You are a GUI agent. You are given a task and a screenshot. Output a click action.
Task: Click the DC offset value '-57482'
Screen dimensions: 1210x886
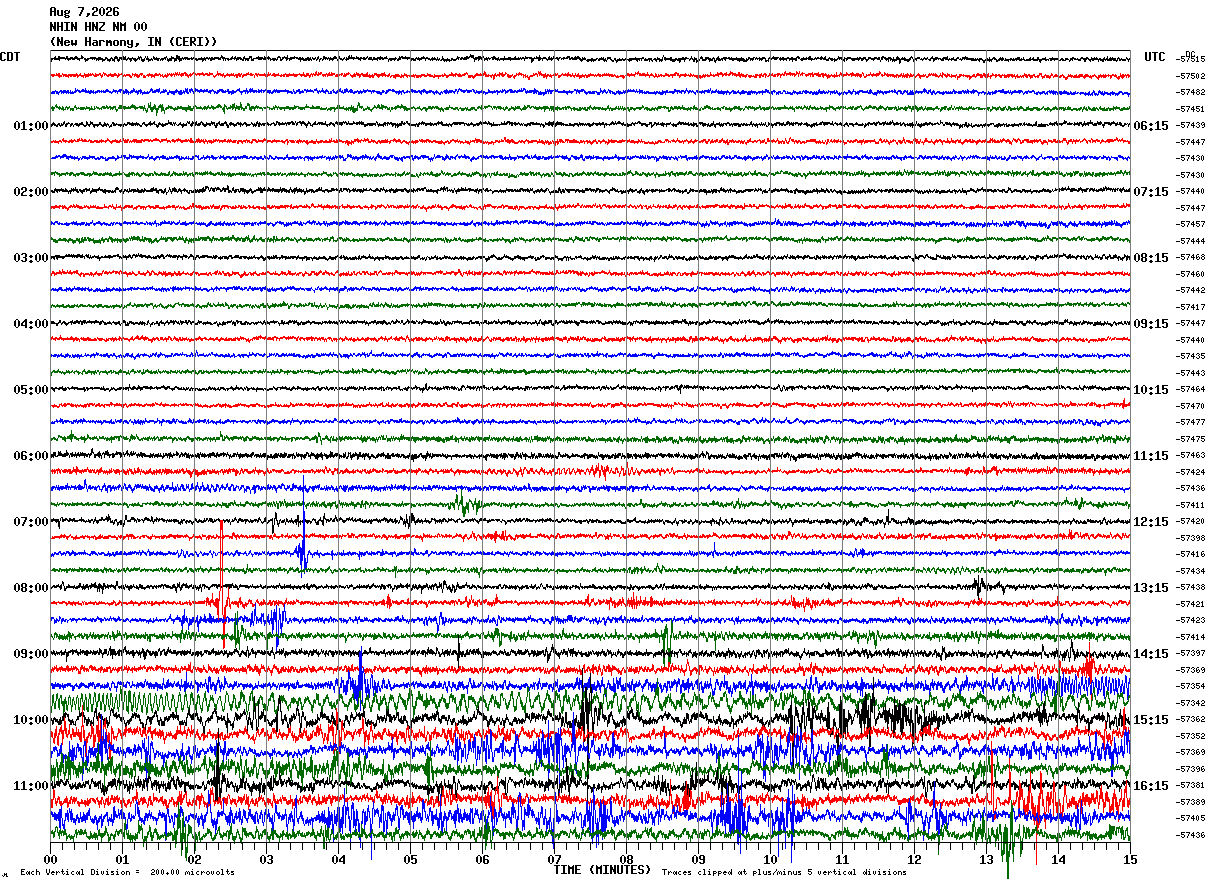pyautogui.click(x=1191, y=93)
